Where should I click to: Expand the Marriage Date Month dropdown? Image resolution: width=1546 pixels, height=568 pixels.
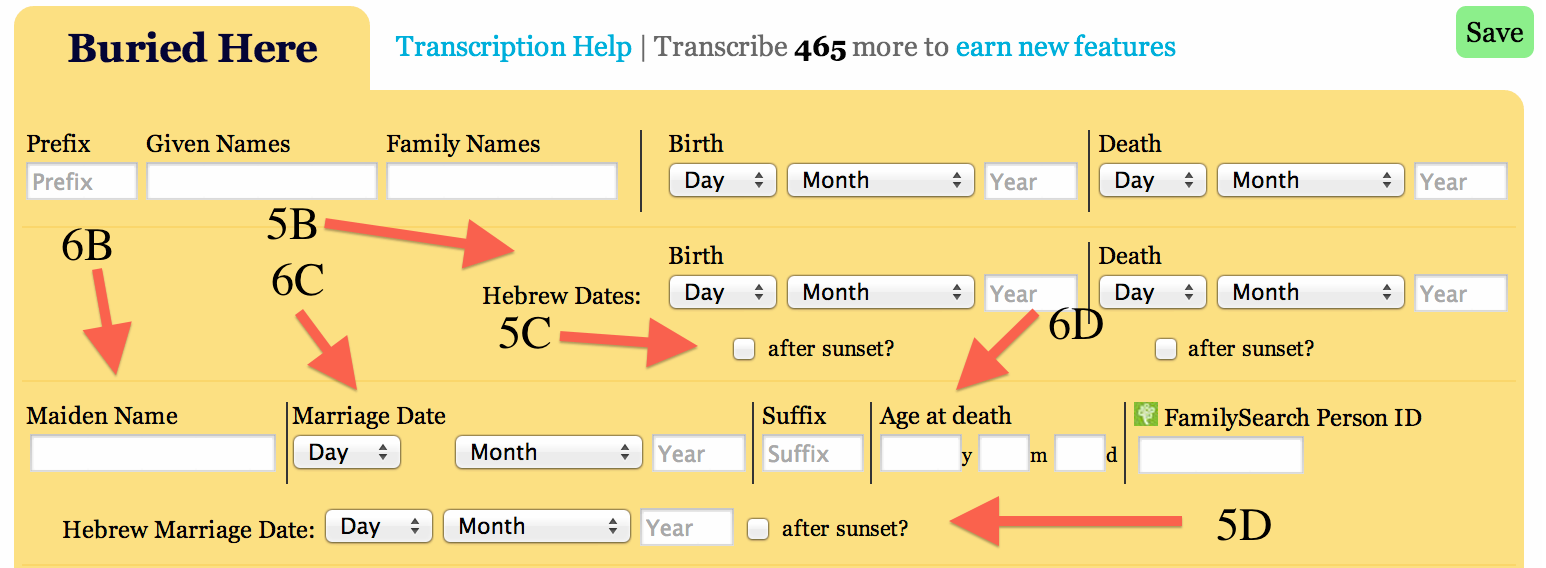click(x=548, y=453)
